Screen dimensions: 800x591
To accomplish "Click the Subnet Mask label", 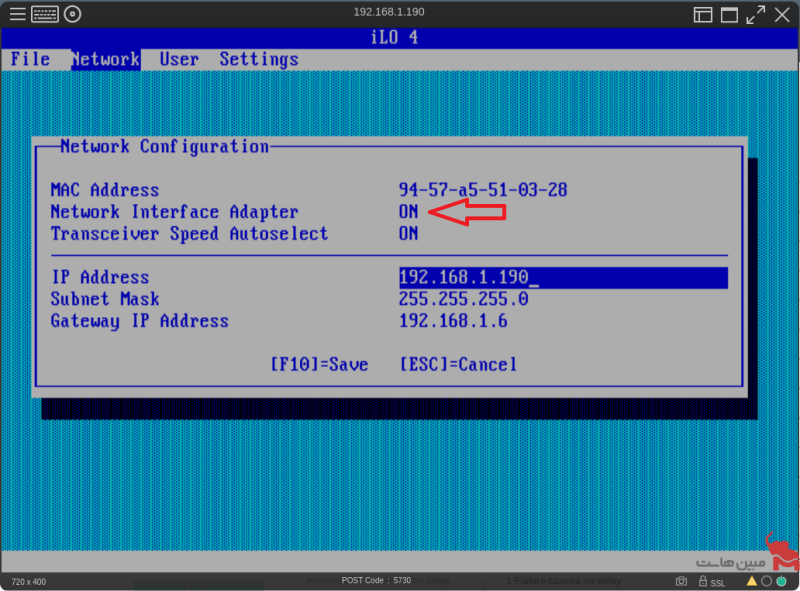I will [x=105, y=299].
